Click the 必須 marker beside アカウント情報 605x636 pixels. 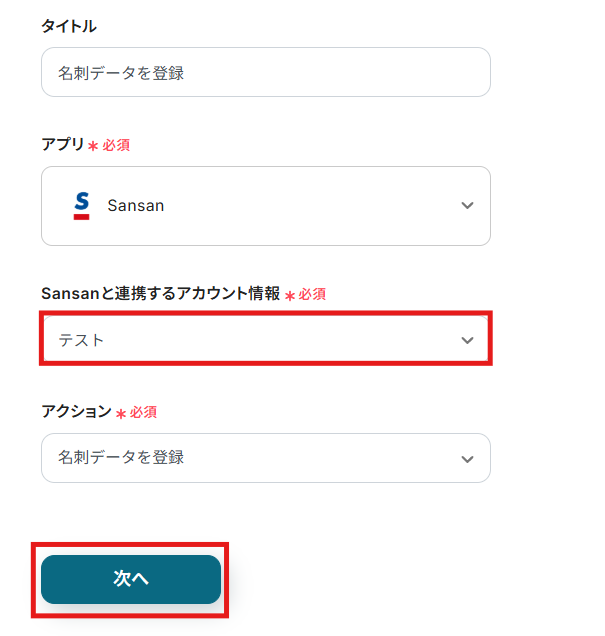[x=312, y=295]
